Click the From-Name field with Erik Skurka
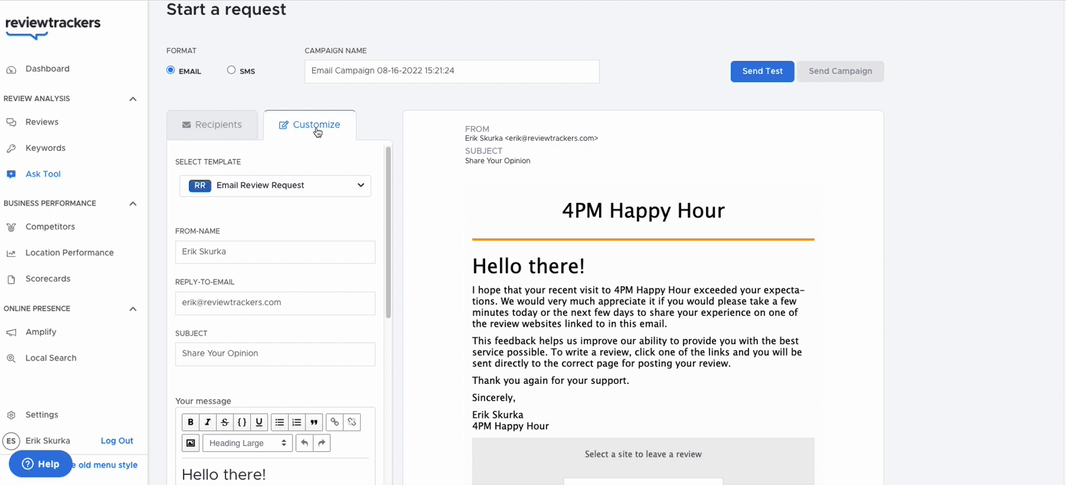 click(275, 252)
